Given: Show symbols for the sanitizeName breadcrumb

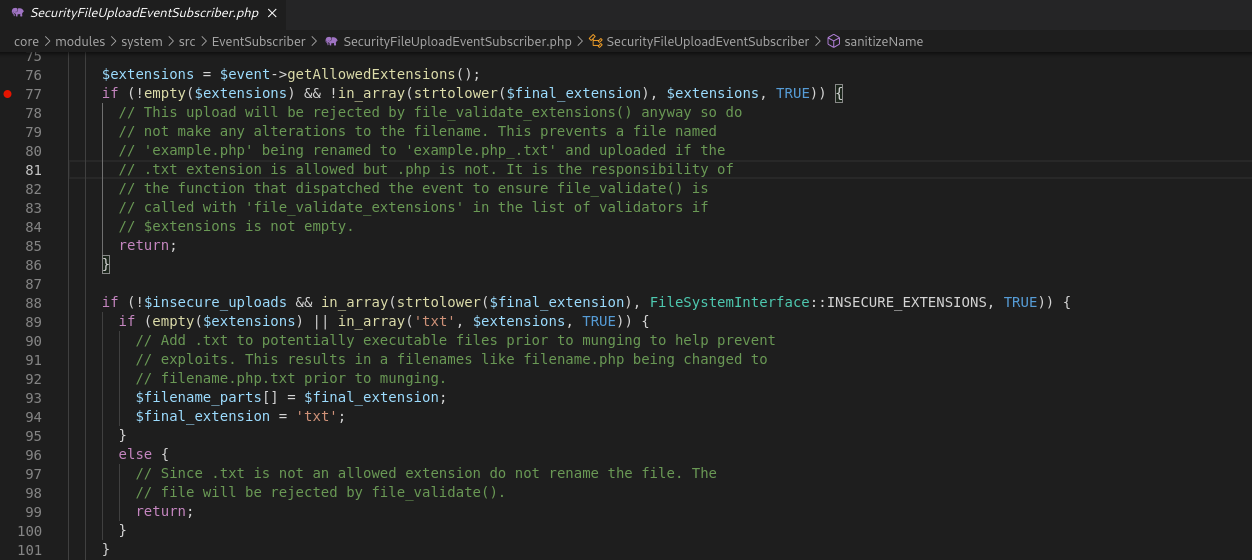Looking at the screenshot, I should (x=883, y=42).
